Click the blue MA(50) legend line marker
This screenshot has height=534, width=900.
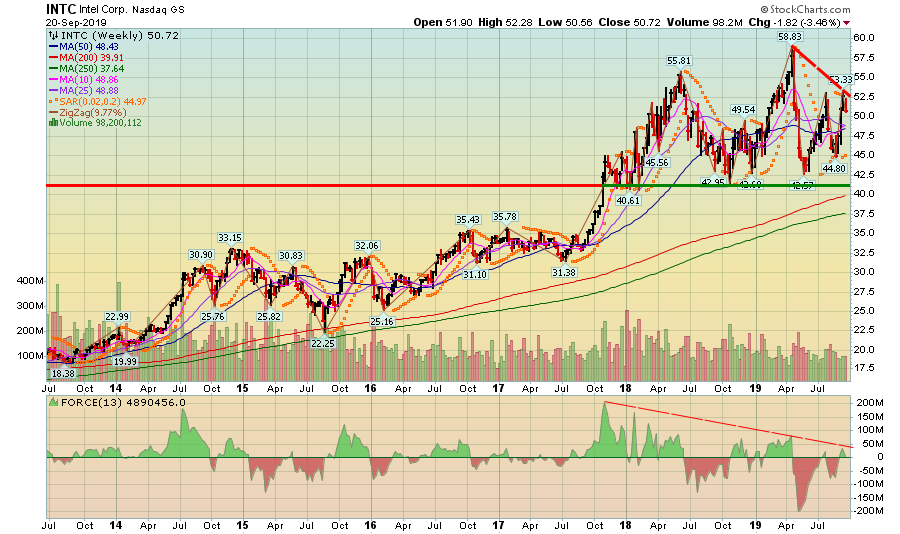(53, 48)
